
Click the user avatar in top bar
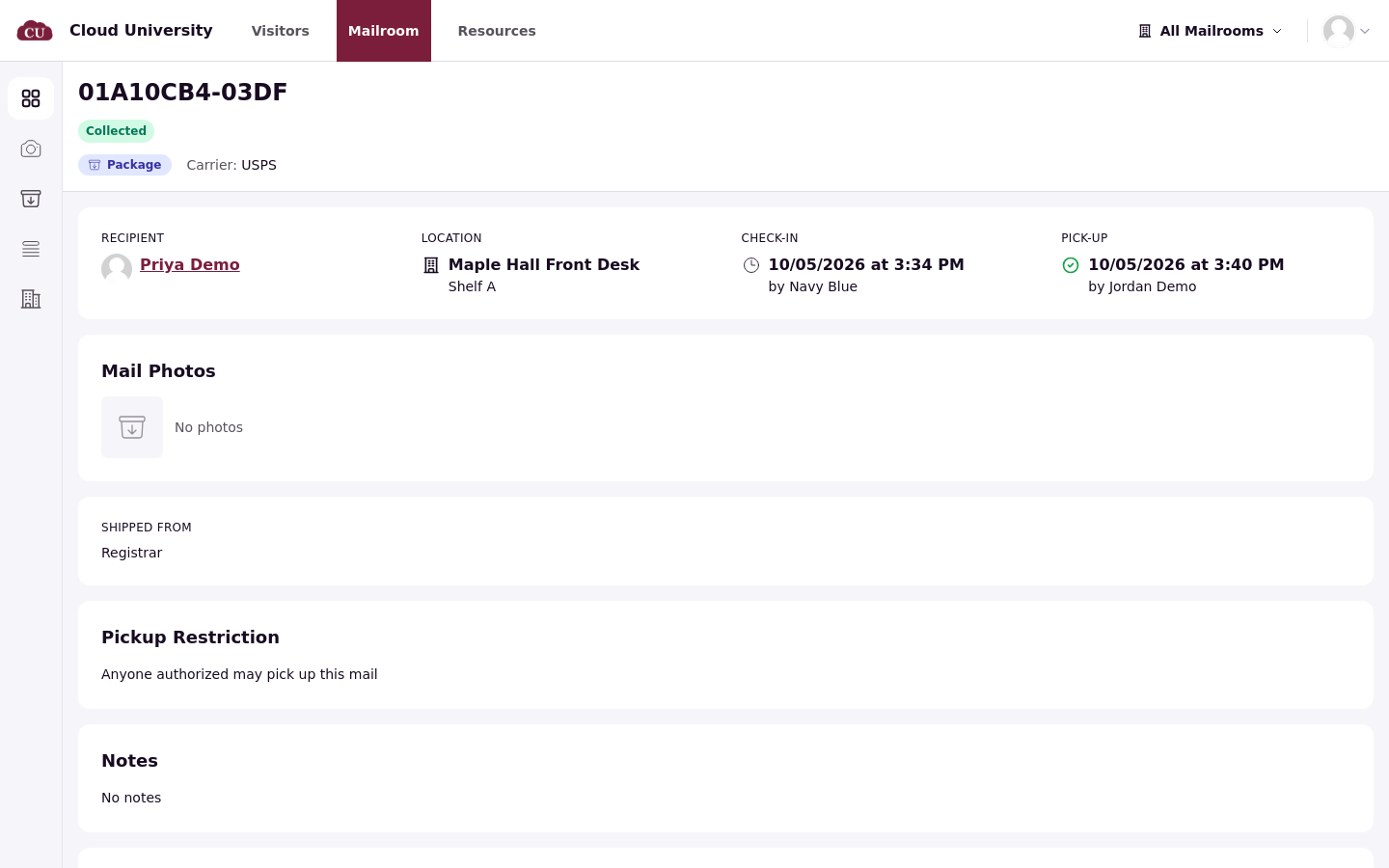coord(1339,31)
